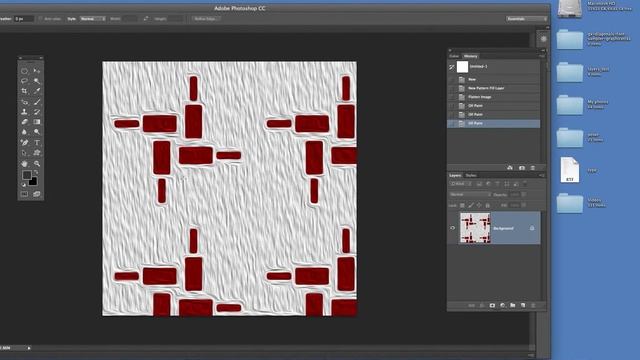Viewport: 640px width, 360px height.
Task: Select the Path Selection tool
Action: click(x=24, y=153)
